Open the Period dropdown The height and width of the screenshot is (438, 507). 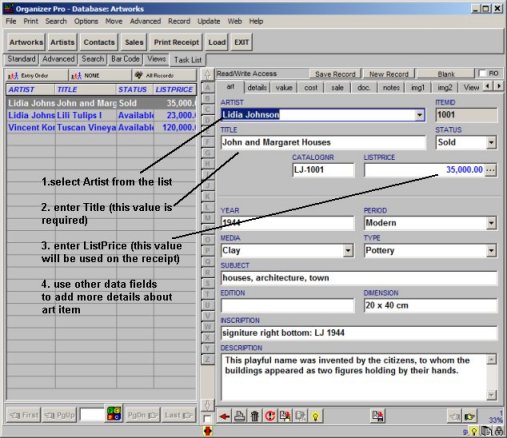coord(491,223)
